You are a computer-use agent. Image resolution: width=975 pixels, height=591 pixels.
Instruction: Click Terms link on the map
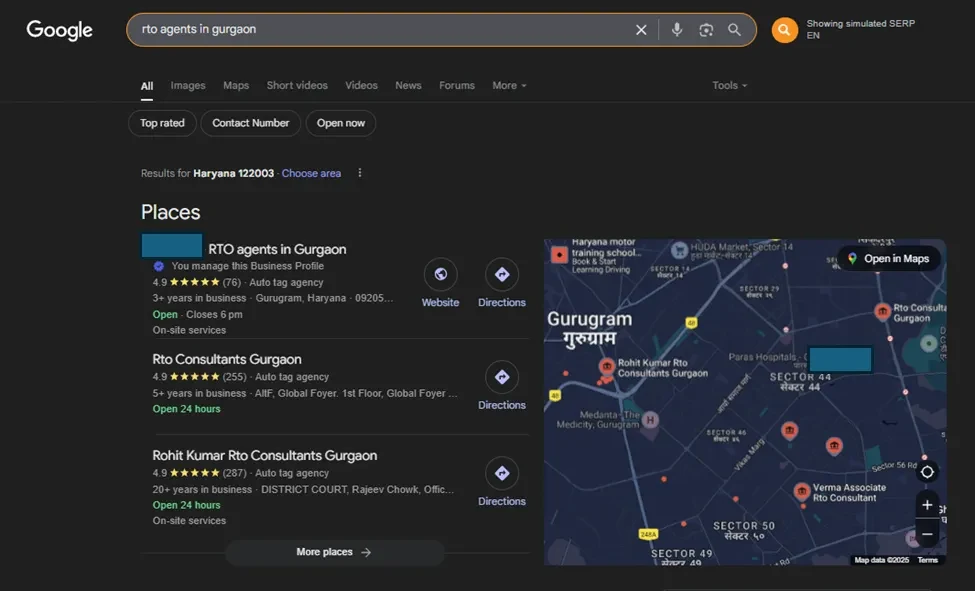coord(927,560)
